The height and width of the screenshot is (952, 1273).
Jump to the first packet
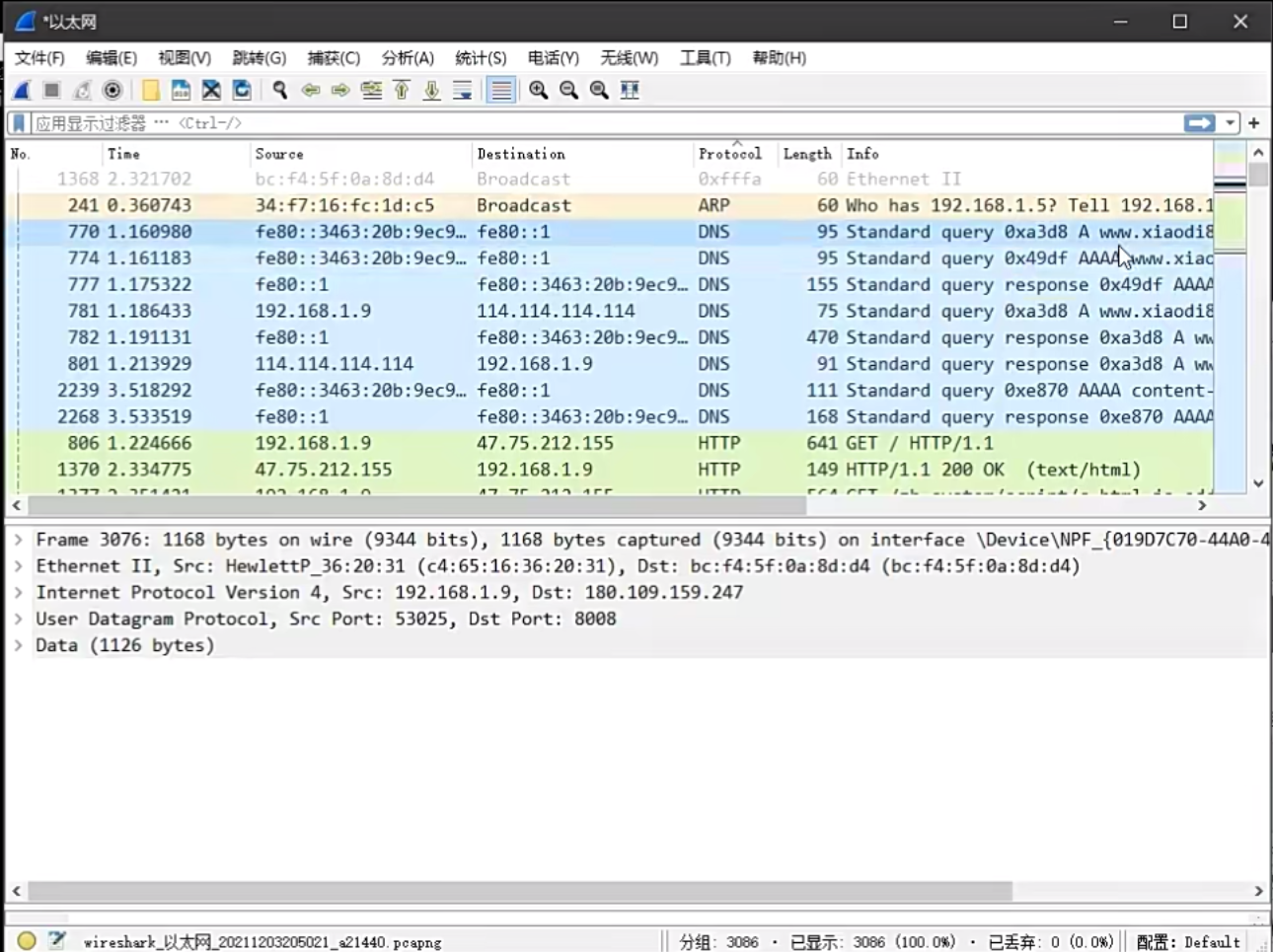pyautogui.click(x=402, y=91)
